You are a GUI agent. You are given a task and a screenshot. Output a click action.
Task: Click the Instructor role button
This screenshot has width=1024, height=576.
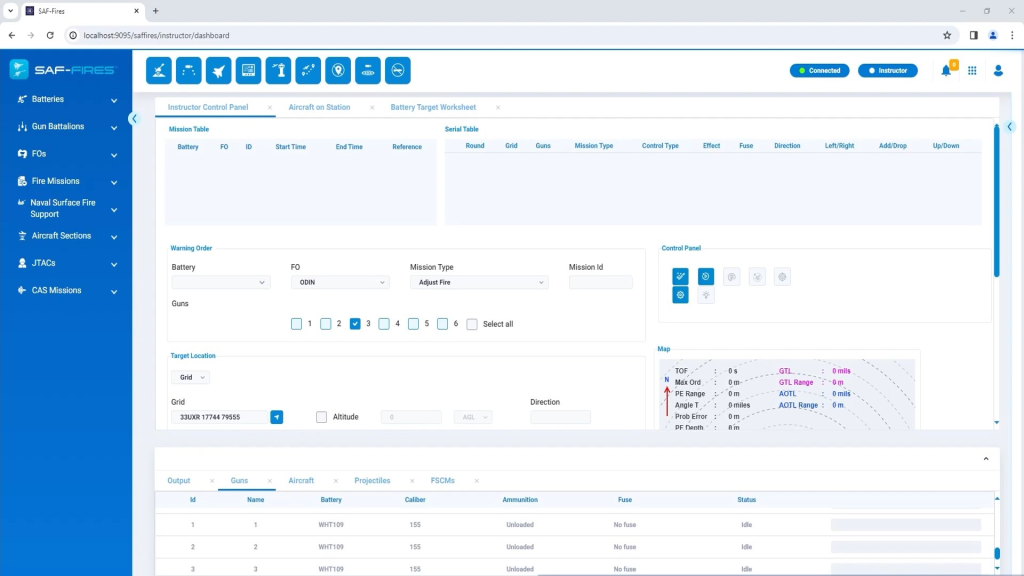point(888,71)
